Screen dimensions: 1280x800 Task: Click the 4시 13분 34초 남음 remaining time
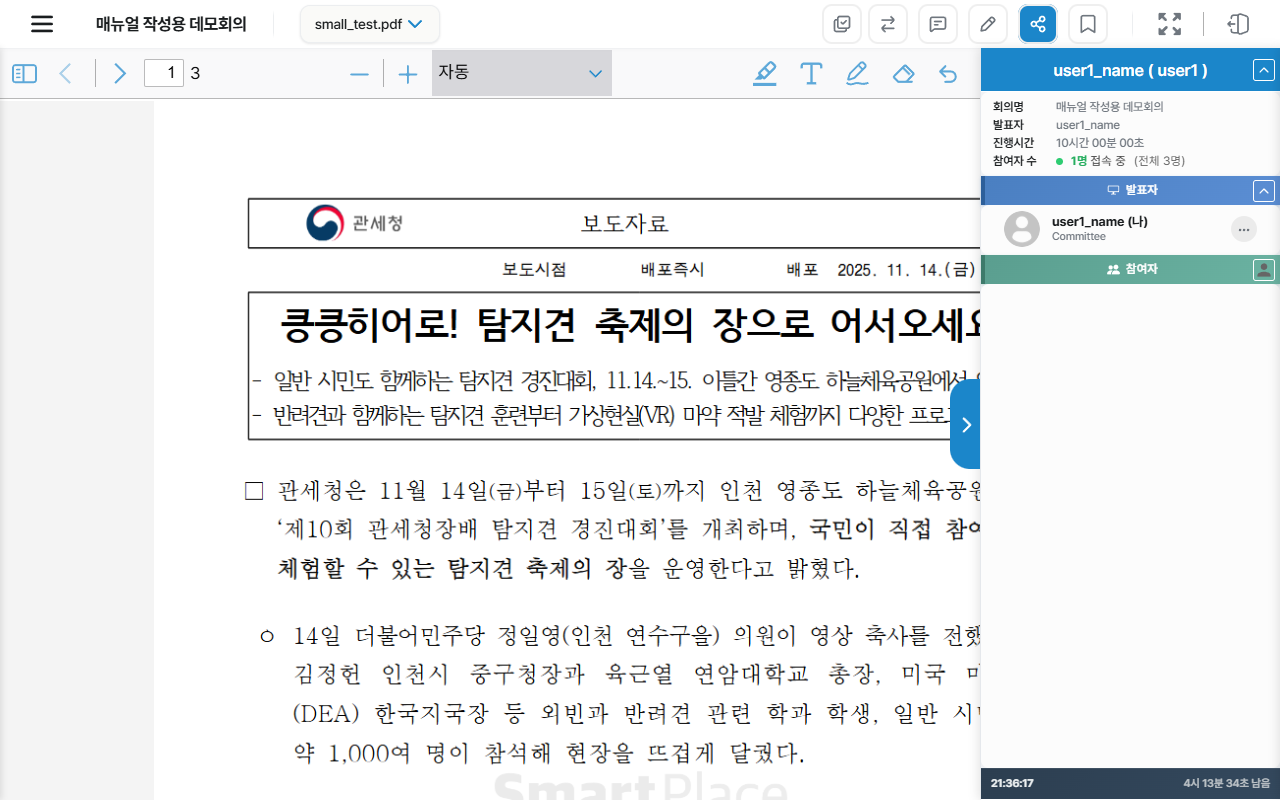tap(1226, 783)
